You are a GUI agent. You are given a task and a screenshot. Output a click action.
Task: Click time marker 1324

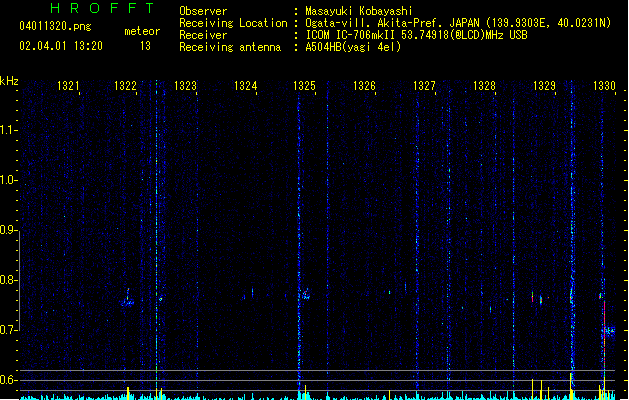[x=246, y=86]
